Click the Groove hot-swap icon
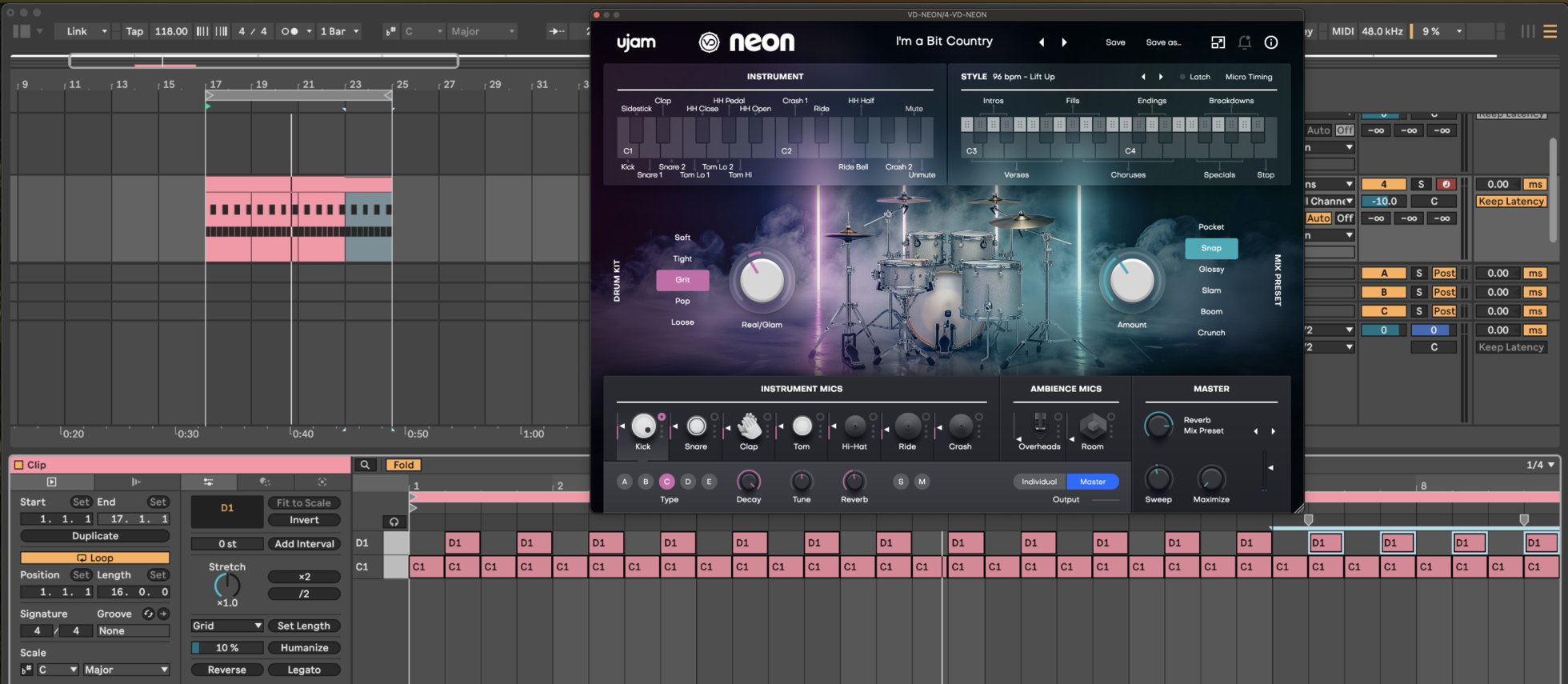 pyautogui.click(x=148, y=614)
